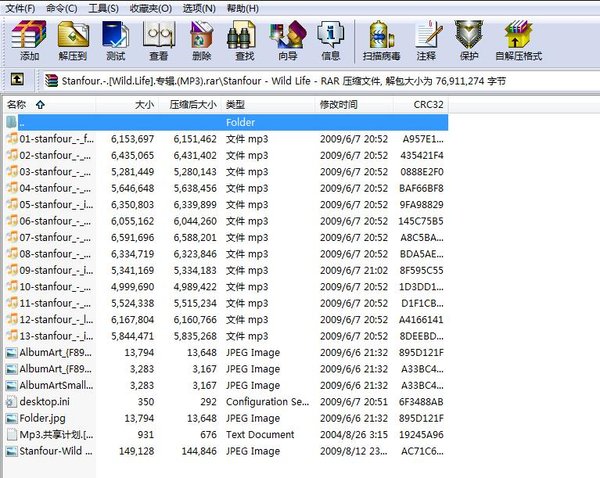Select file 03-stanfour_-_...
The height and width of the screenshot is (478, 600).
pyautogui.click(x=55, y=171)
